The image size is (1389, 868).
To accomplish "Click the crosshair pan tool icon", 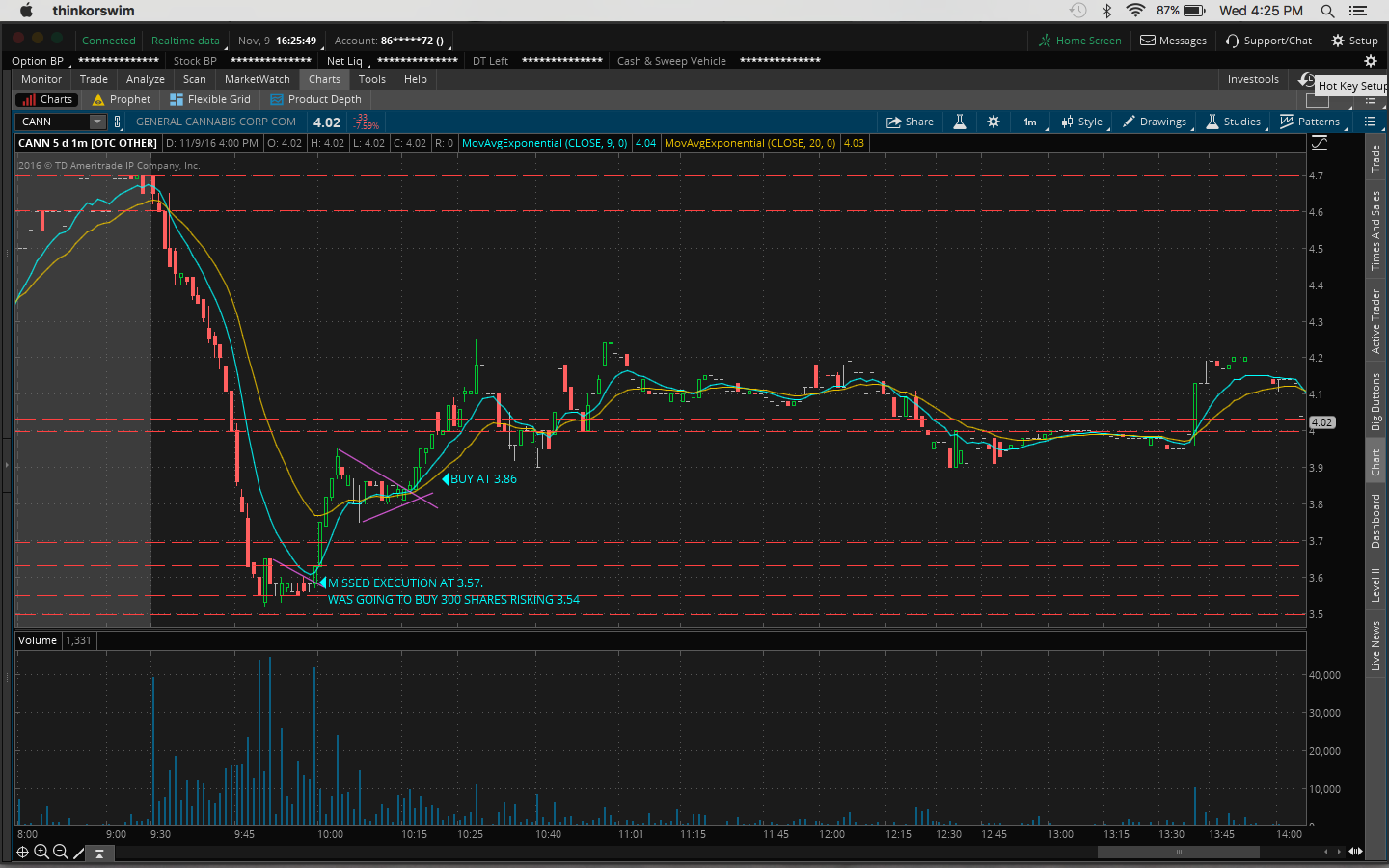I will [x=22, y=852].
